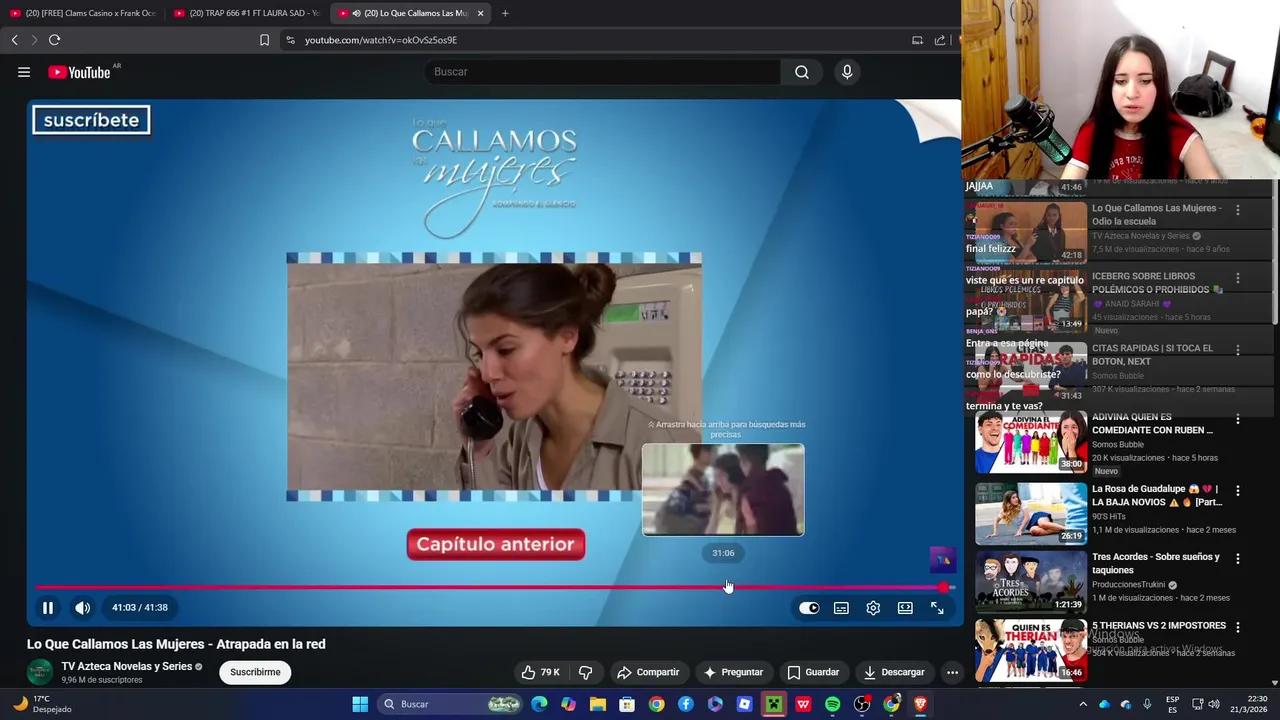The height and width of the screenshot is (720, 1280).
Task: Go back with the browser back arrow
Action: coord(14,40)
